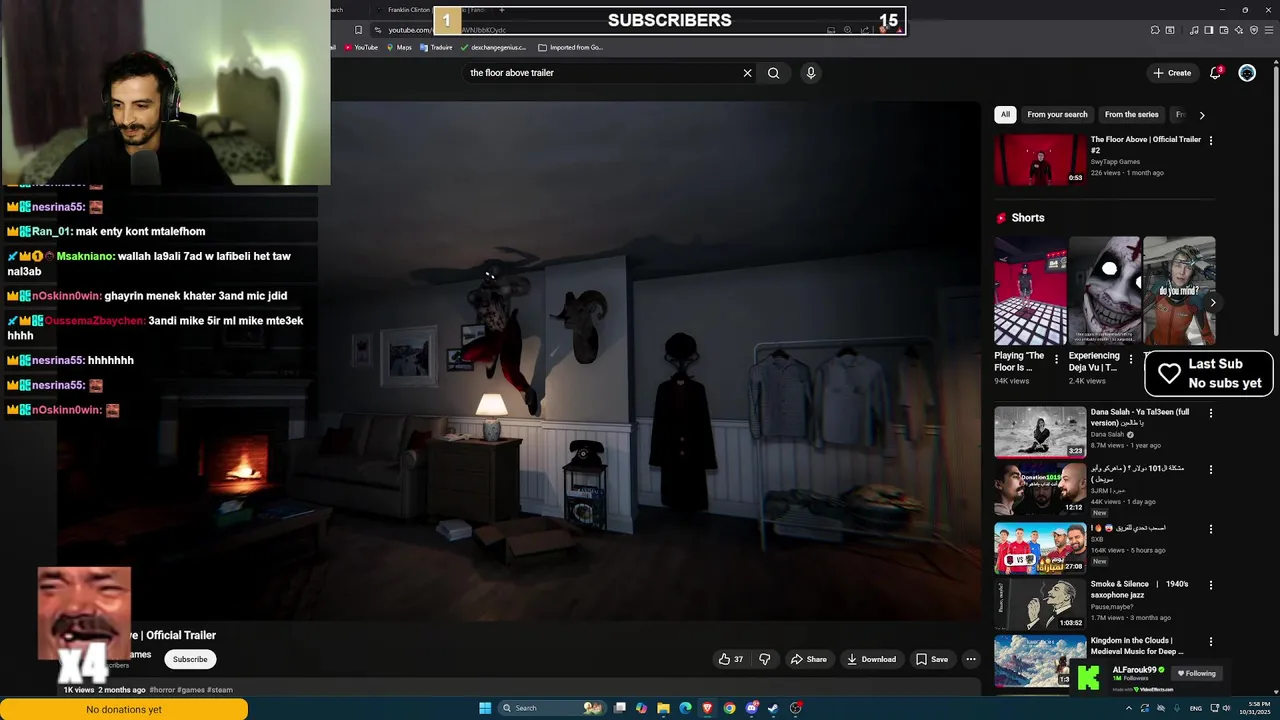Viewport: 1280px width, 720px height.
Task: Select the From your search chip
Action: [x=1057, y=115]
